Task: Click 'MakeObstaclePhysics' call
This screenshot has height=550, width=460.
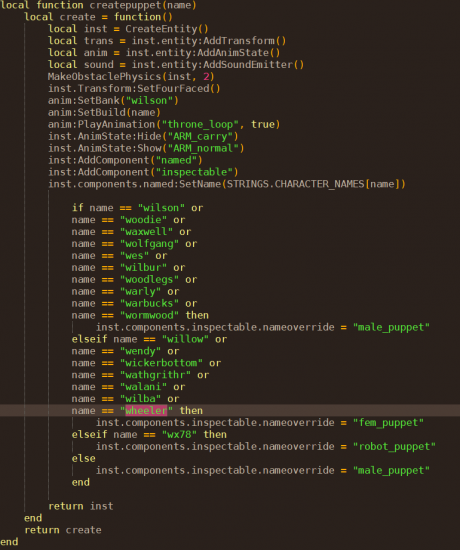Action: point(105,76)
